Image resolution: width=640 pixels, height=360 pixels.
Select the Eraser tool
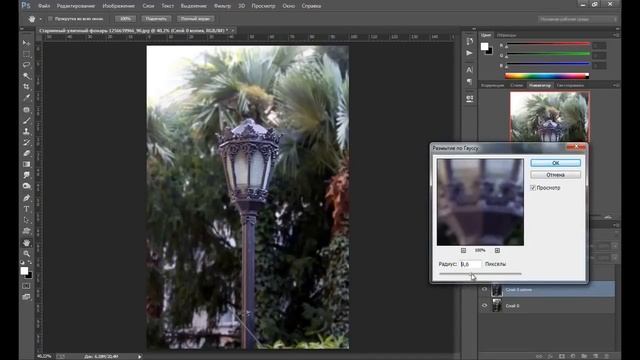coord(27,153)
